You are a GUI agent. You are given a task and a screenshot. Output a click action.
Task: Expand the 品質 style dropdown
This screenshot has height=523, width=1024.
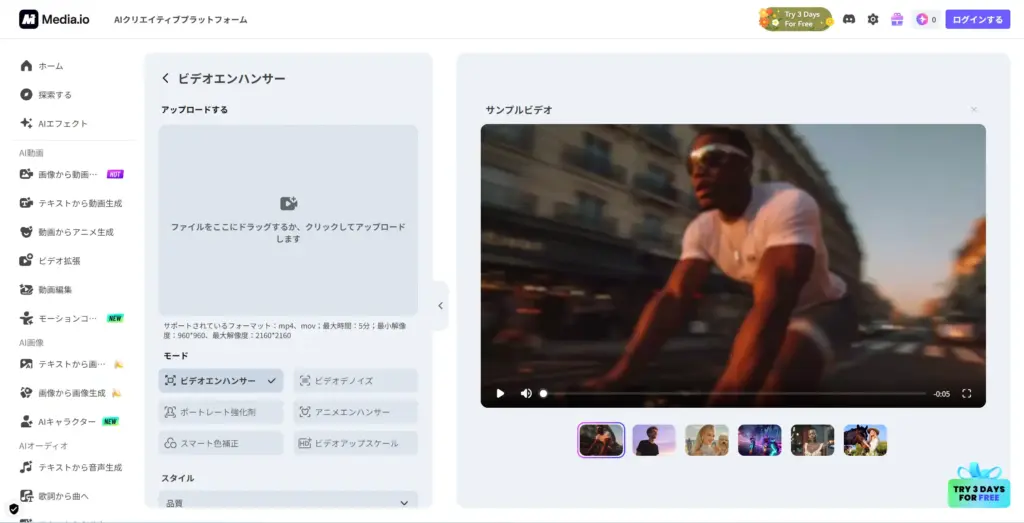(x=288, y=501)
